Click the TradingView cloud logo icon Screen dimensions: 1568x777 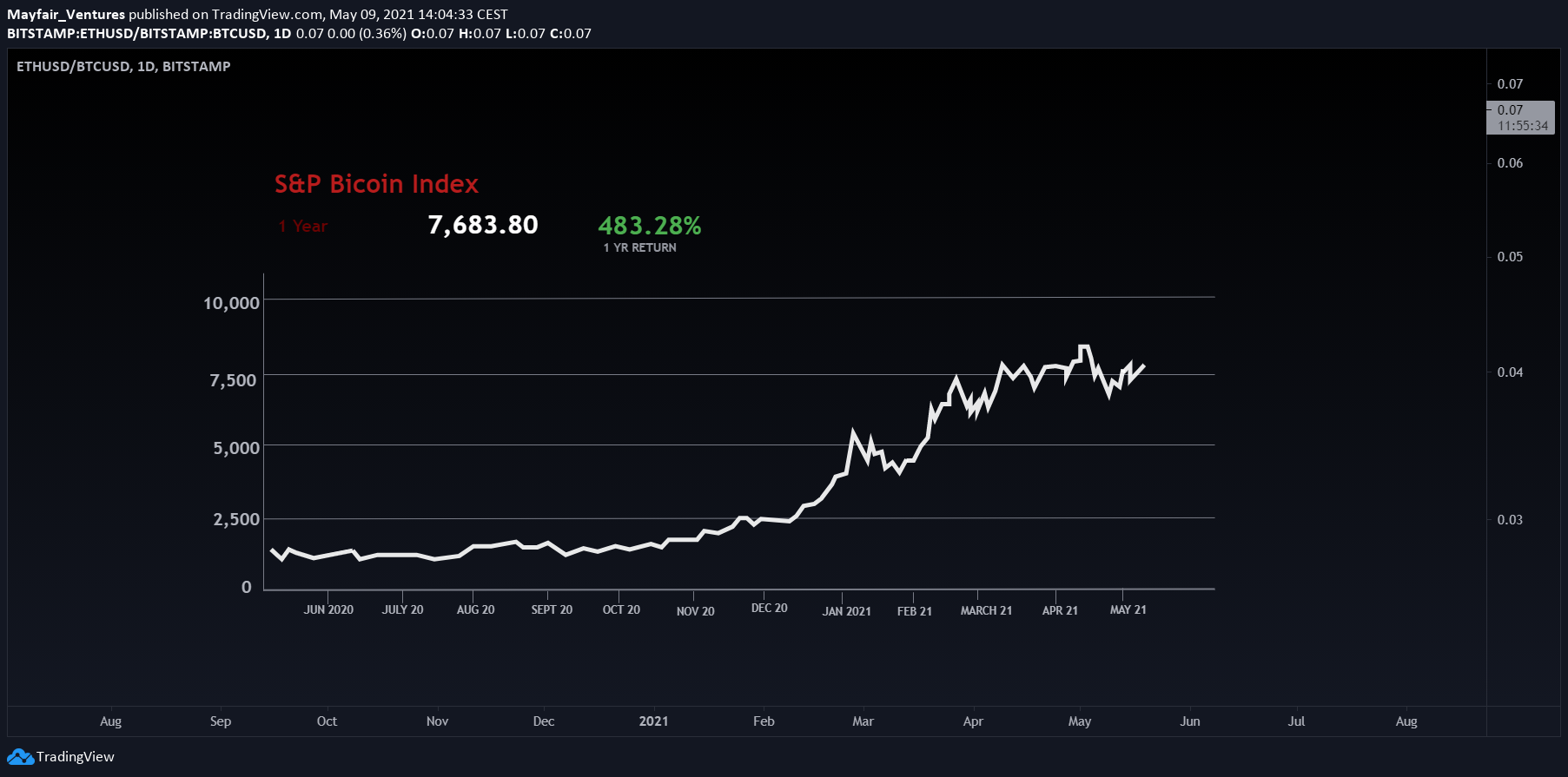click(x=20, y=757)
